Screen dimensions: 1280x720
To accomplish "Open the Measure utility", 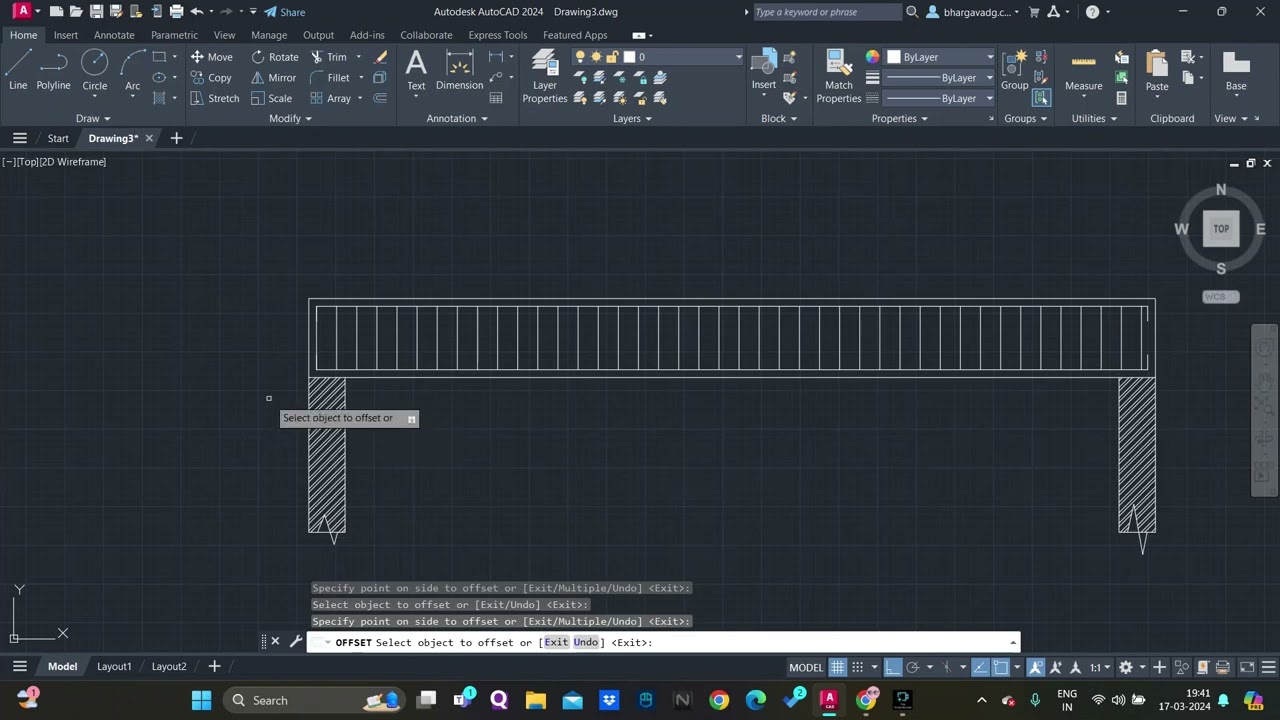I will click(1083, 70).
